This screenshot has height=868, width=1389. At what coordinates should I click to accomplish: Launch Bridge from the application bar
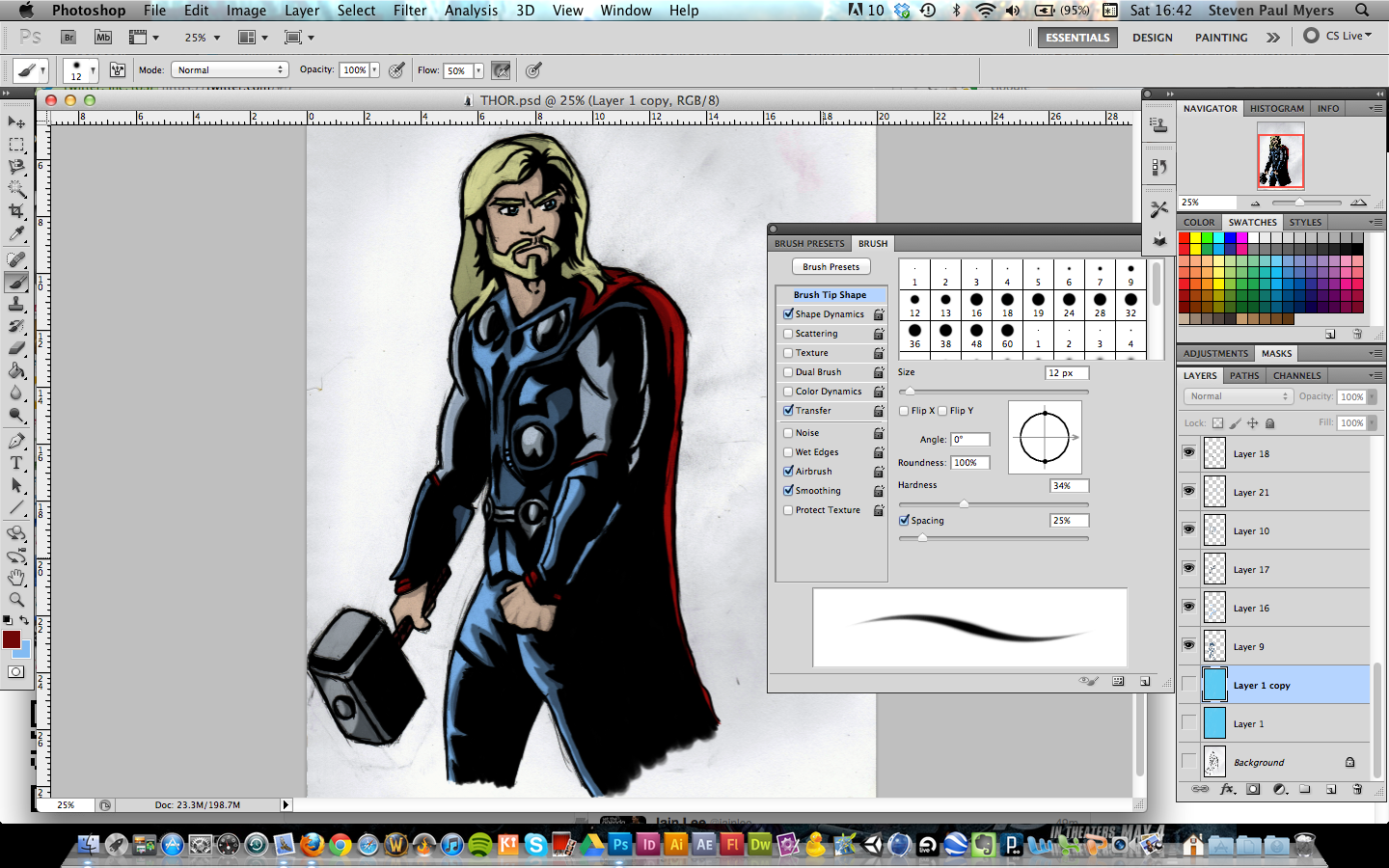click(68, 38)
